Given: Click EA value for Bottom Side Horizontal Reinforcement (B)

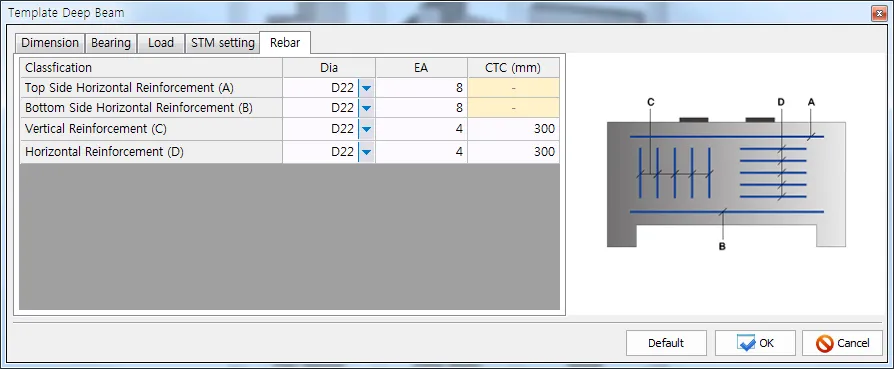Looking at the screenshot, I should pos(422,108).
